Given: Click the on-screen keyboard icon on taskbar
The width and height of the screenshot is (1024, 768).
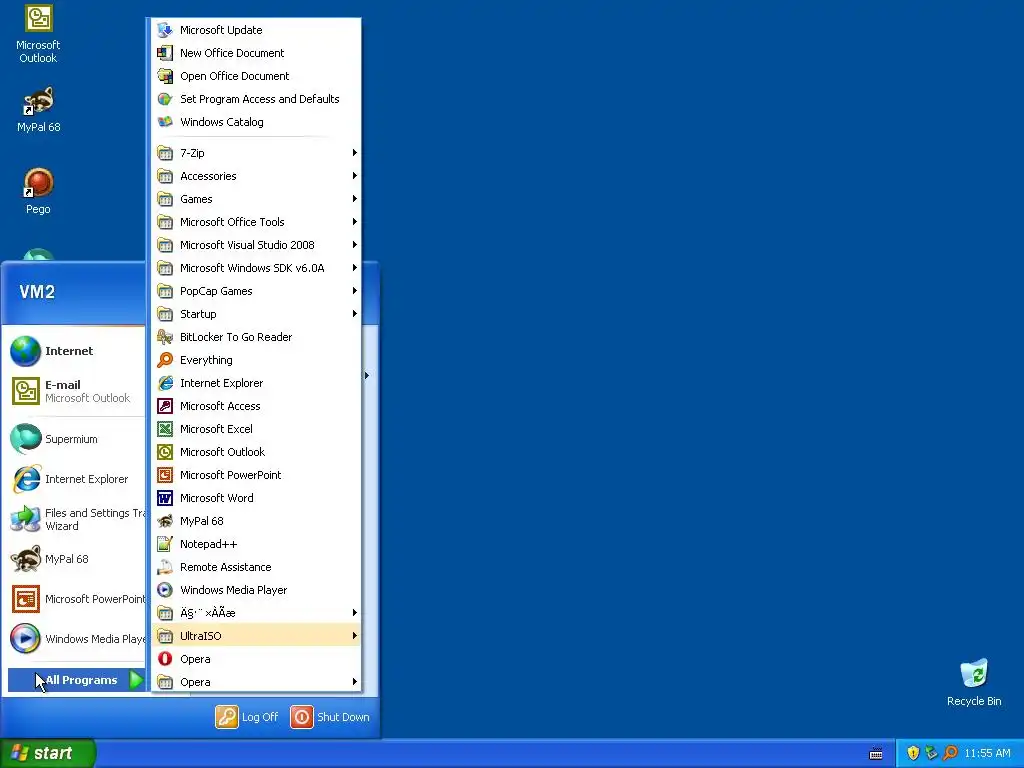Looking at the screenshot, I should click(x=876, y=754).
